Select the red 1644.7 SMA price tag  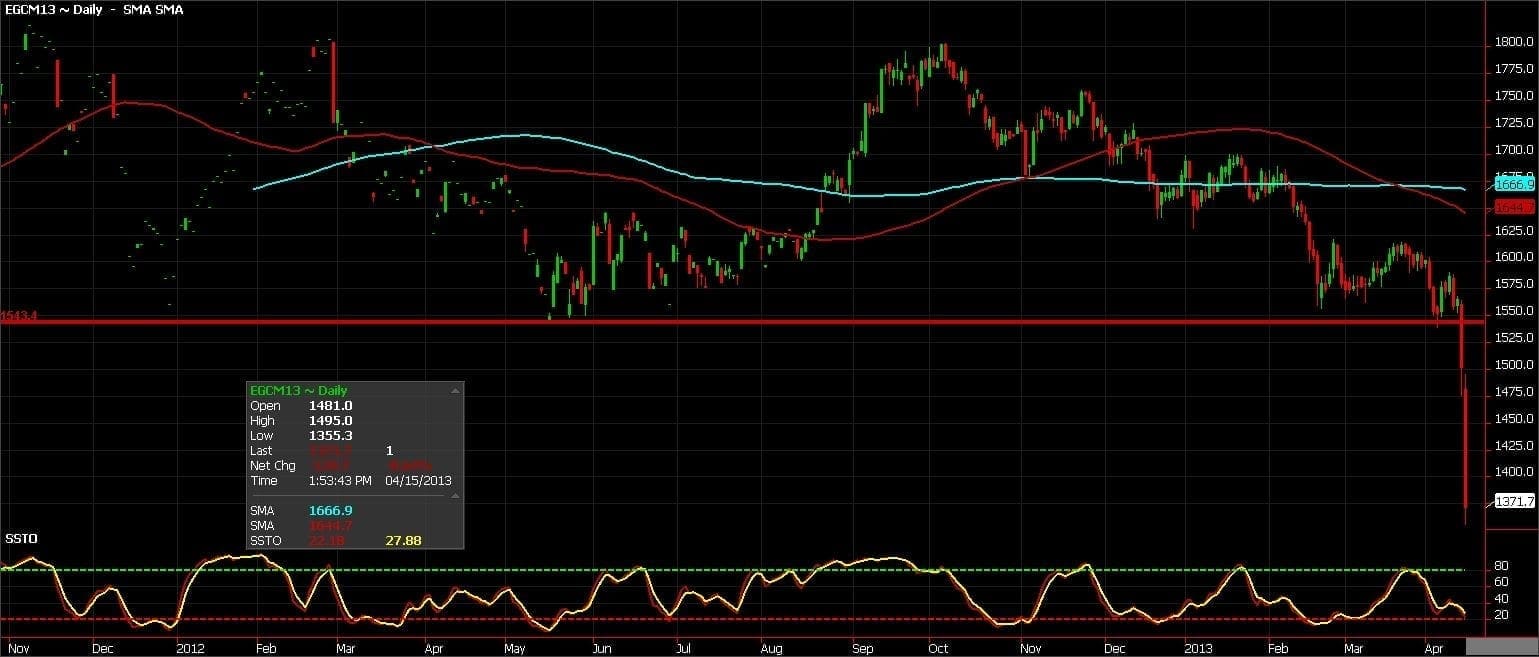(1514, 207)
